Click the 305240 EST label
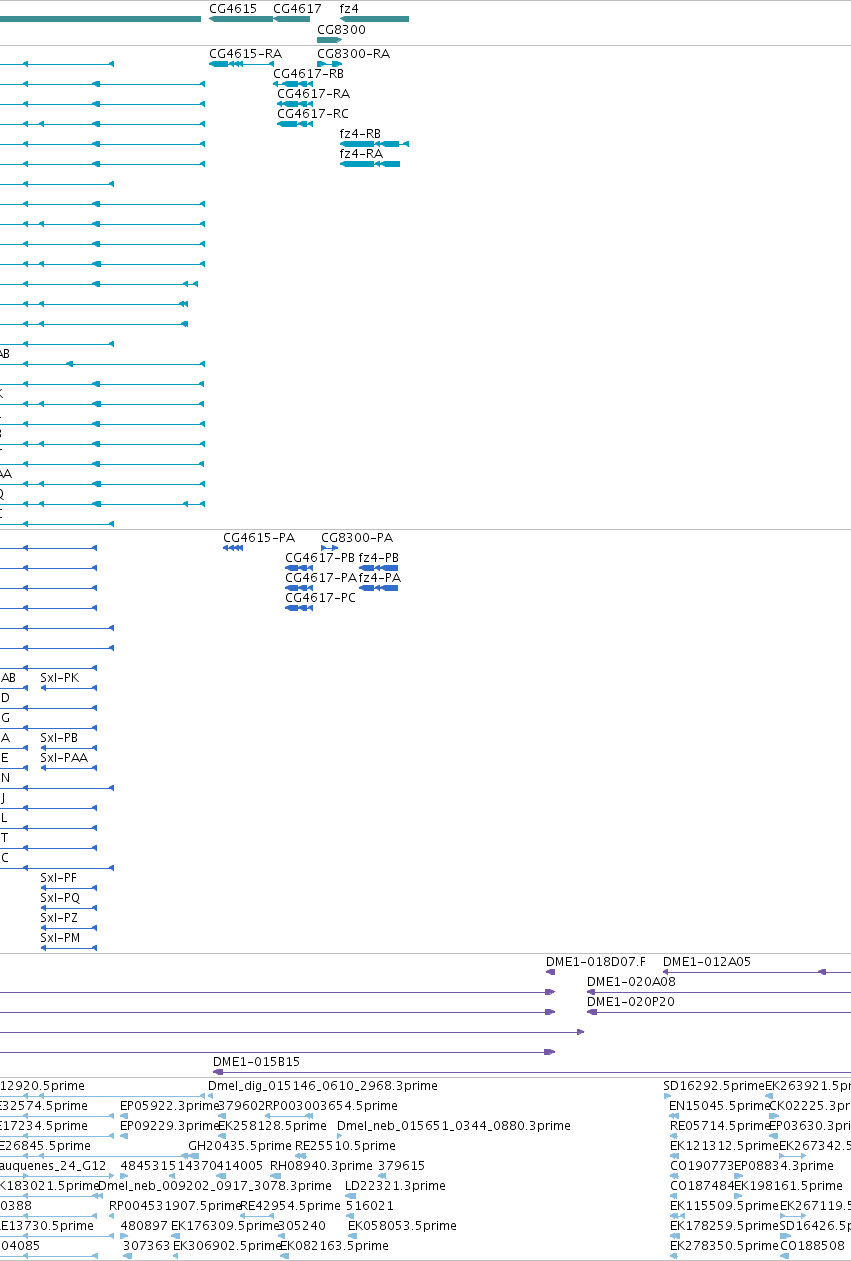851x1261 pixels. click(x=302, y=1226)
